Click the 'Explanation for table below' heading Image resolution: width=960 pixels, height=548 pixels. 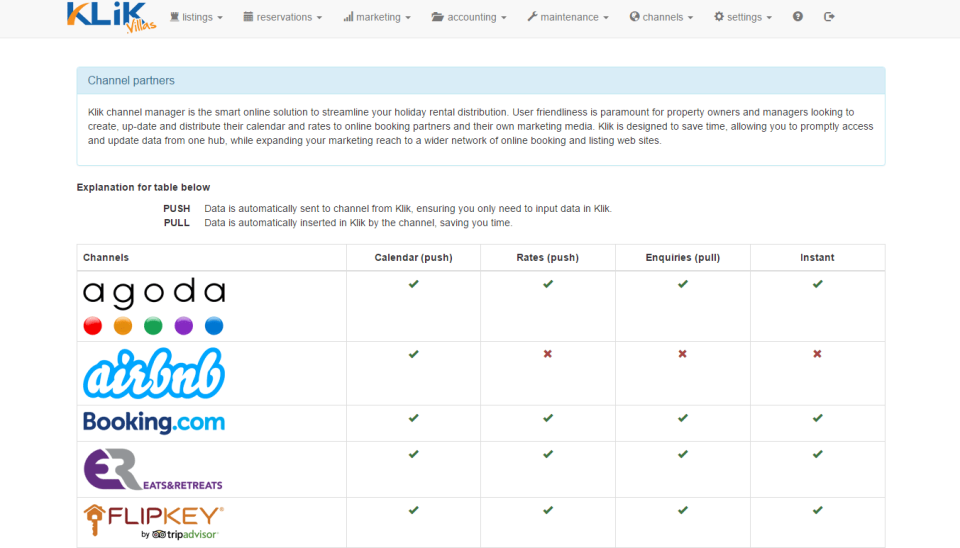pos(143,187)
